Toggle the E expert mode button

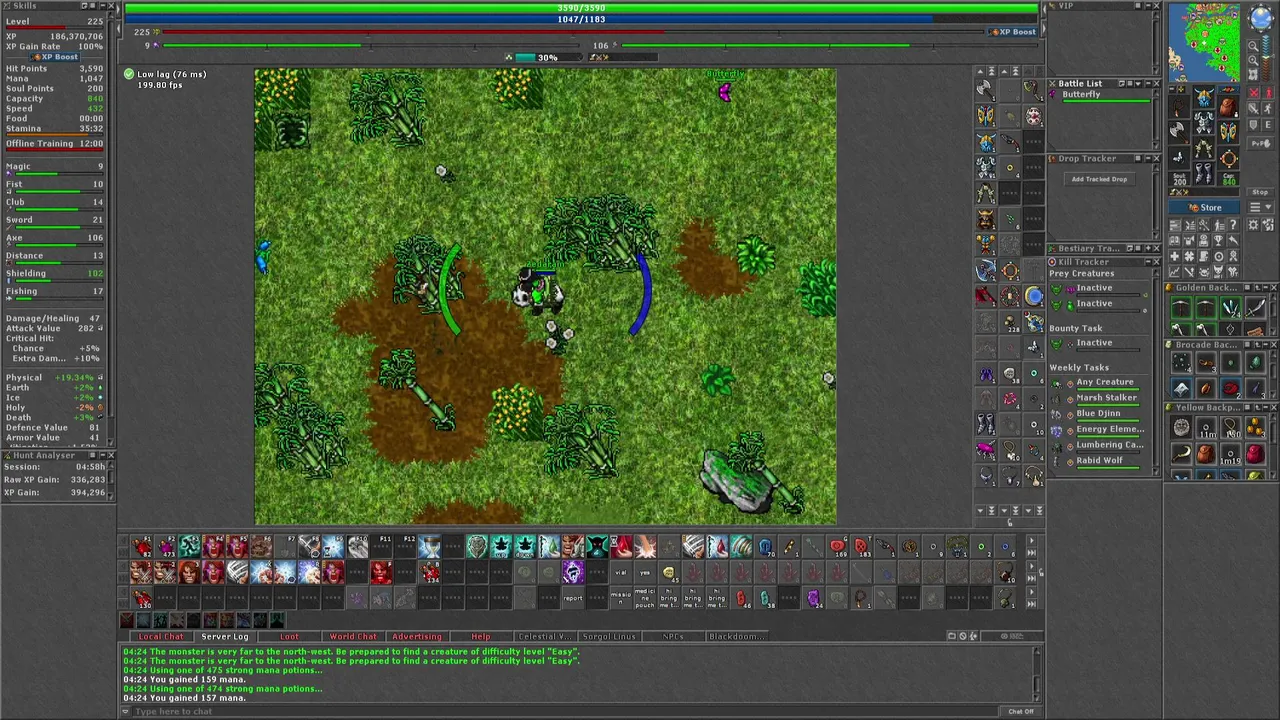tap(1268, 125)
